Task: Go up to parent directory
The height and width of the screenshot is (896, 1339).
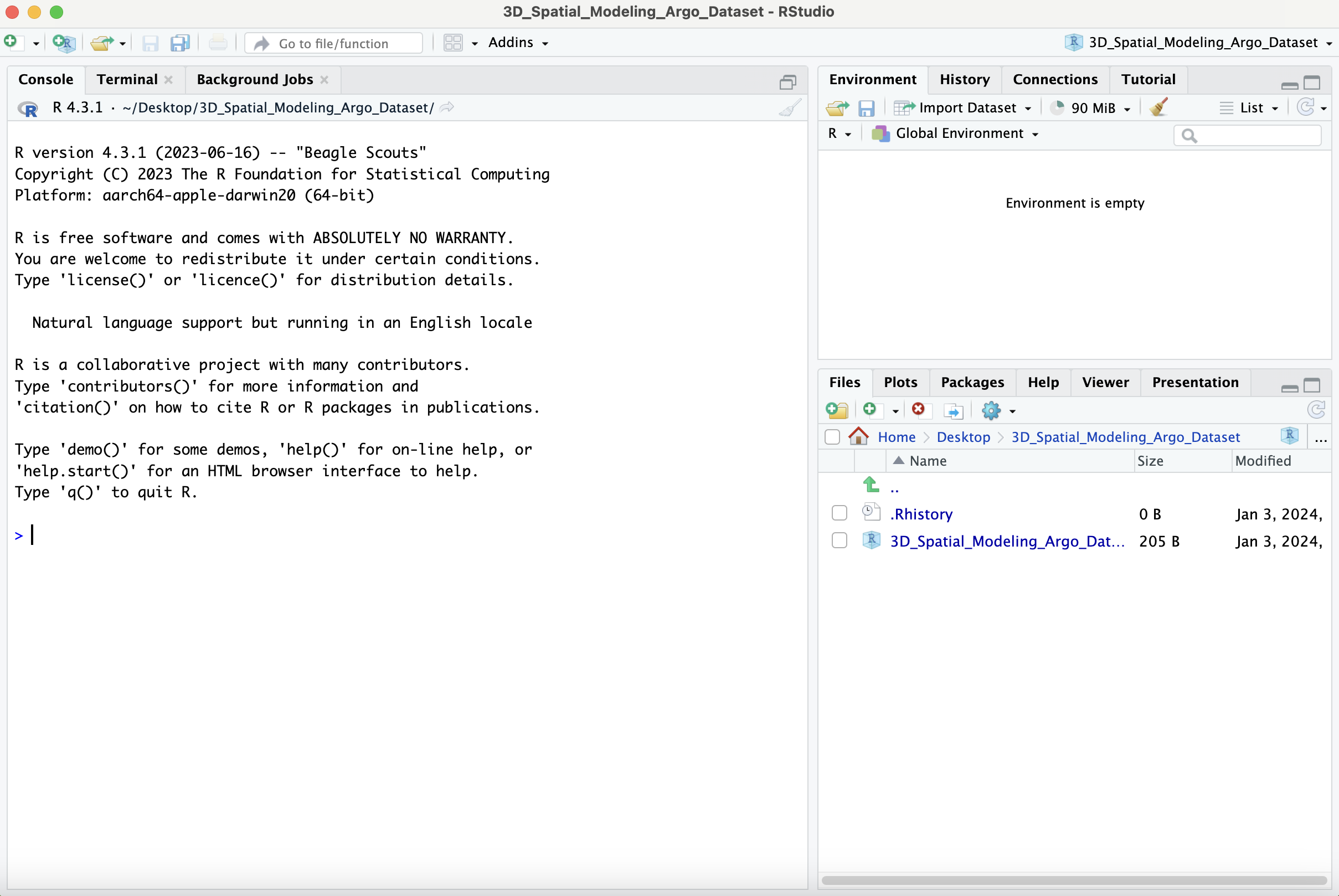Action: pos(871,485)
